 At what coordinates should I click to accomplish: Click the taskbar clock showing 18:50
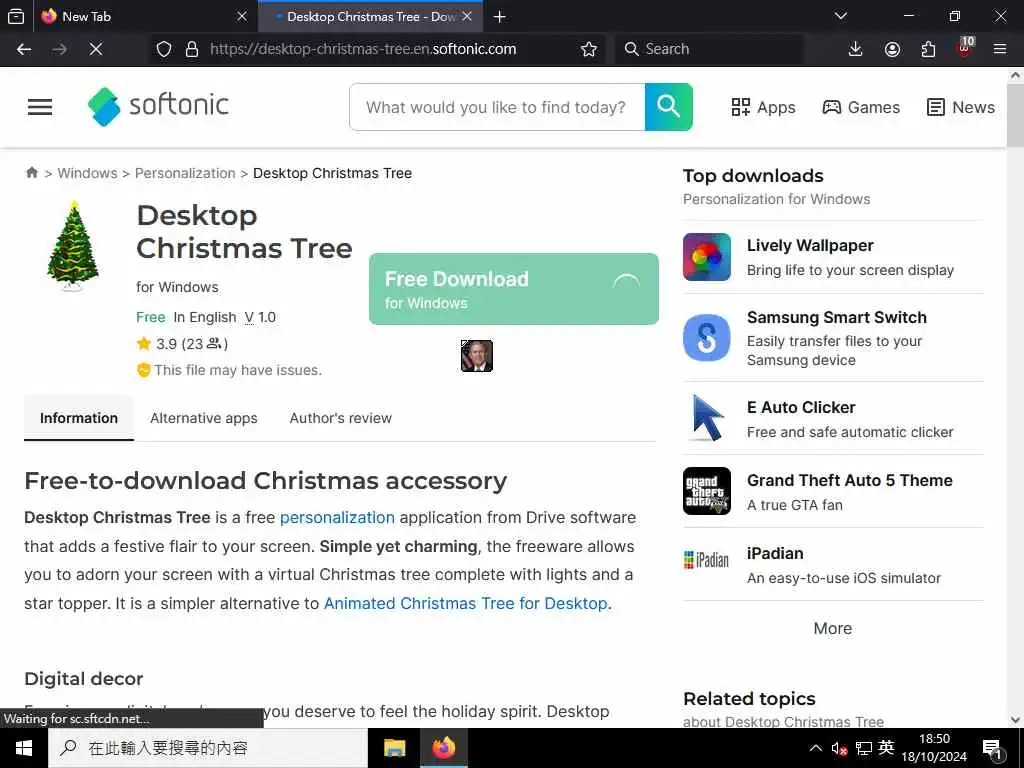pos(934,748)
